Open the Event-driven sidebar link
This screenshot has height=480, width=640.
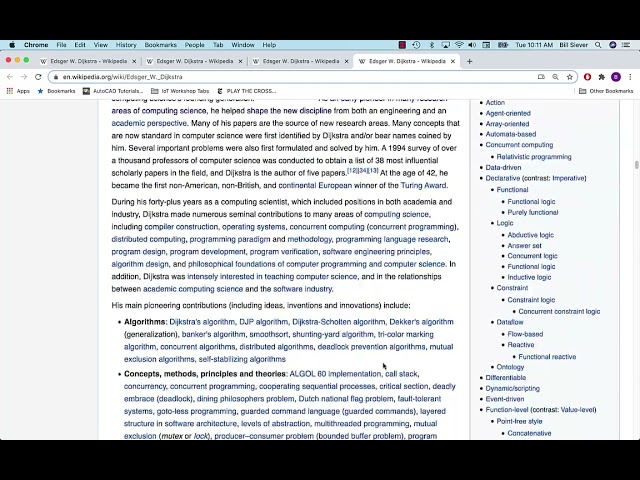[504, 399]
